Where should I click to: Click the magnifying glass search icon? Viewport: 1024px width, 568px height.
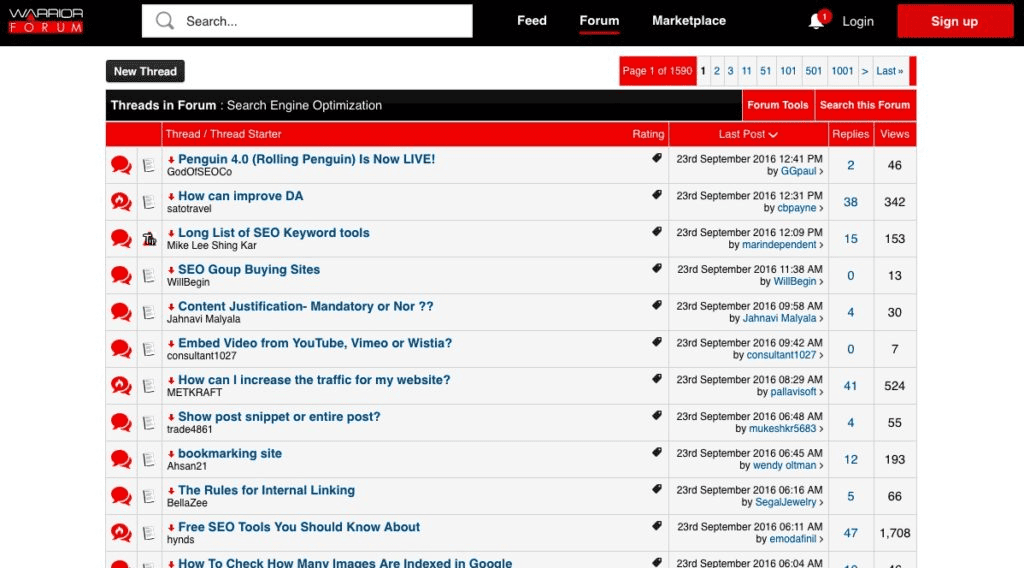click(165, 21)
